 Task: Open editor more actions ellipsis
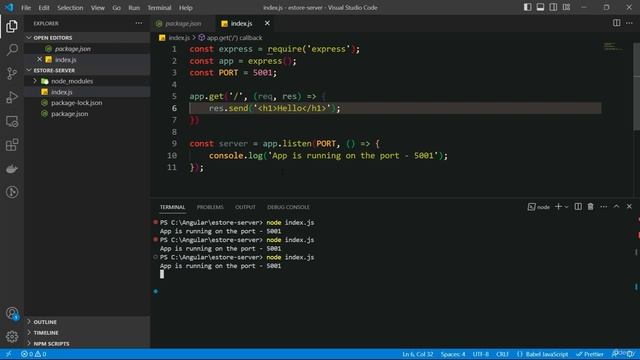tap(629, 23)
